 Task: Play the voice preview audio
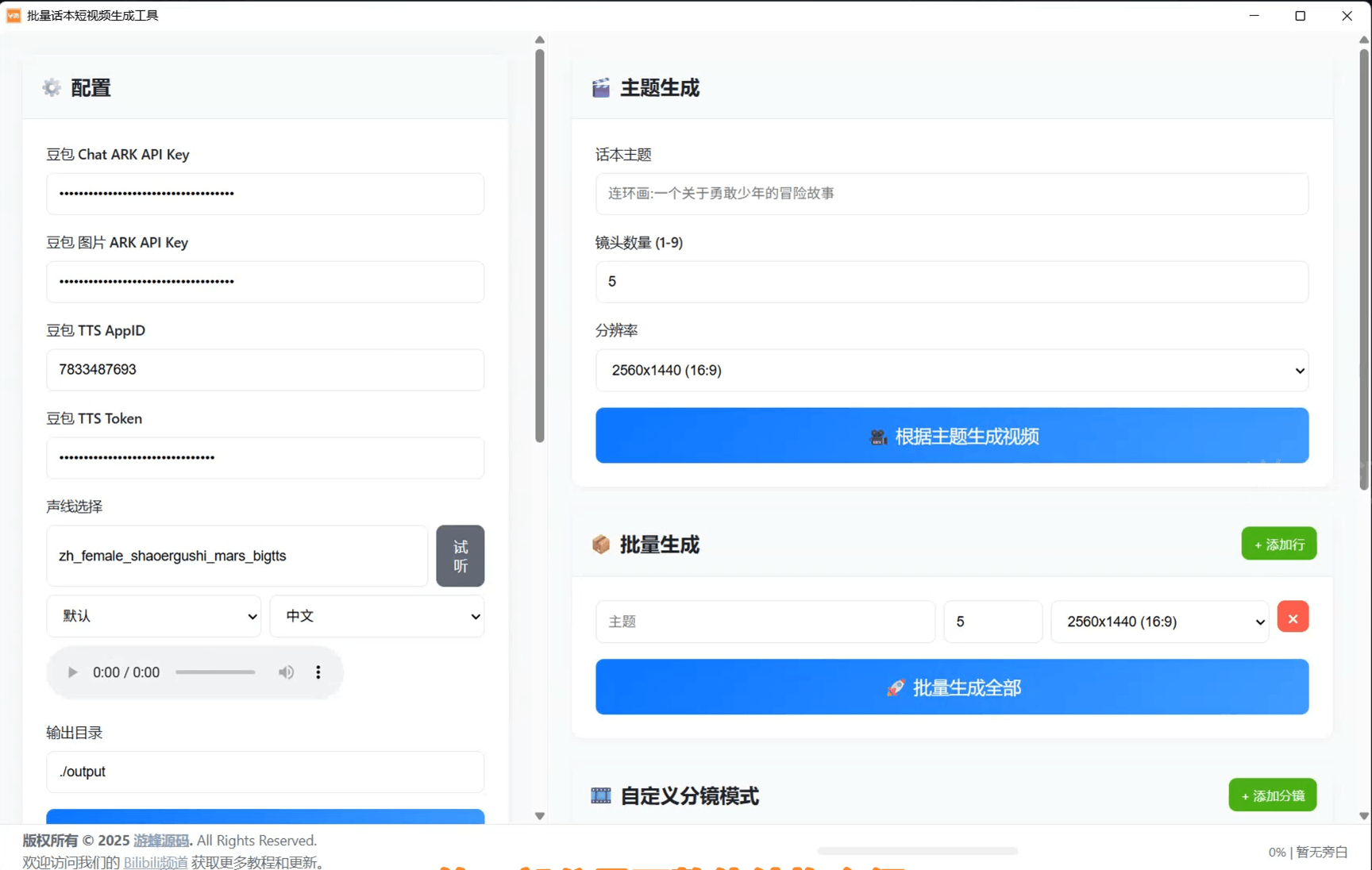(x=72, y=672)
